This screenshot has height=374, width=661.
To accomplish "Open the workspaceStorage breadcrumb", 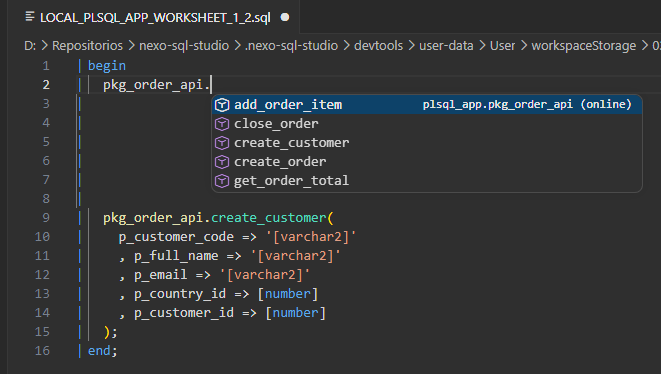I will (x=583, y=46).
